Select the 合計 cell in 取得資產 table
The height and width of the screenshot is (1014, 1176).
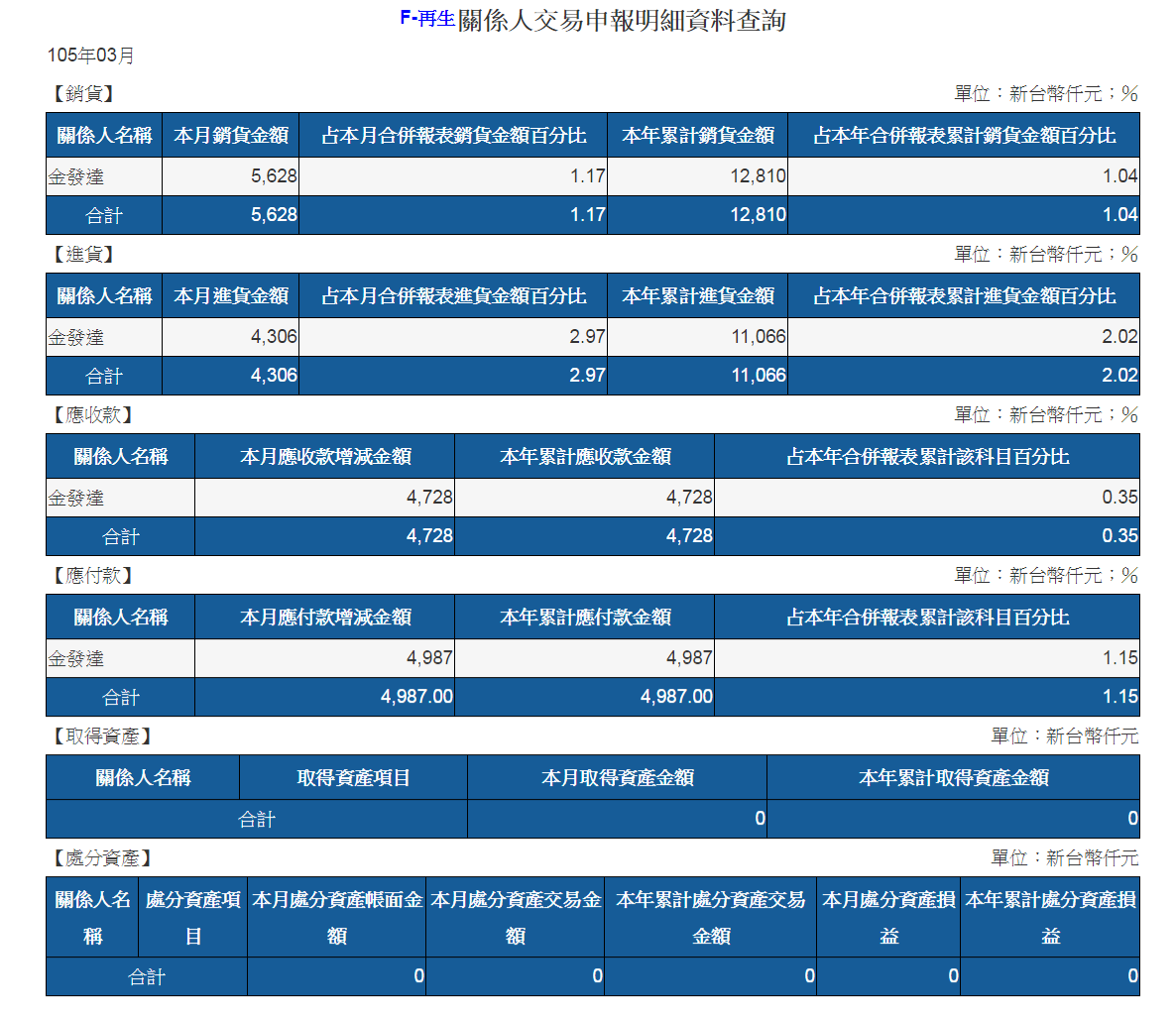(x=257, y=819)
